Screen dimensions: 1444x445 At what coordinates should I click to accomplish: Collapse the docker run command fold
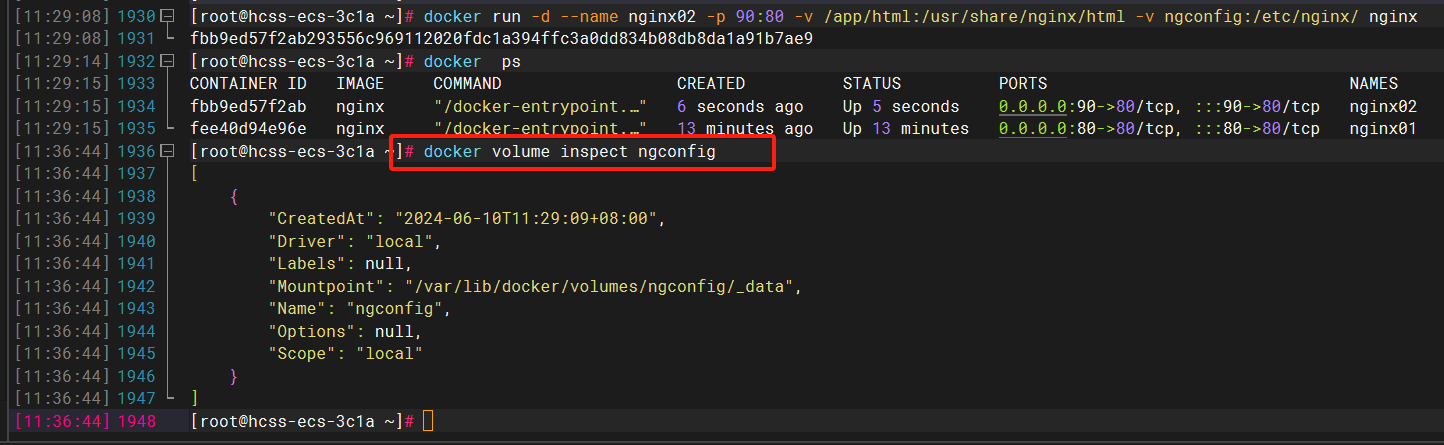click(167, 18)
